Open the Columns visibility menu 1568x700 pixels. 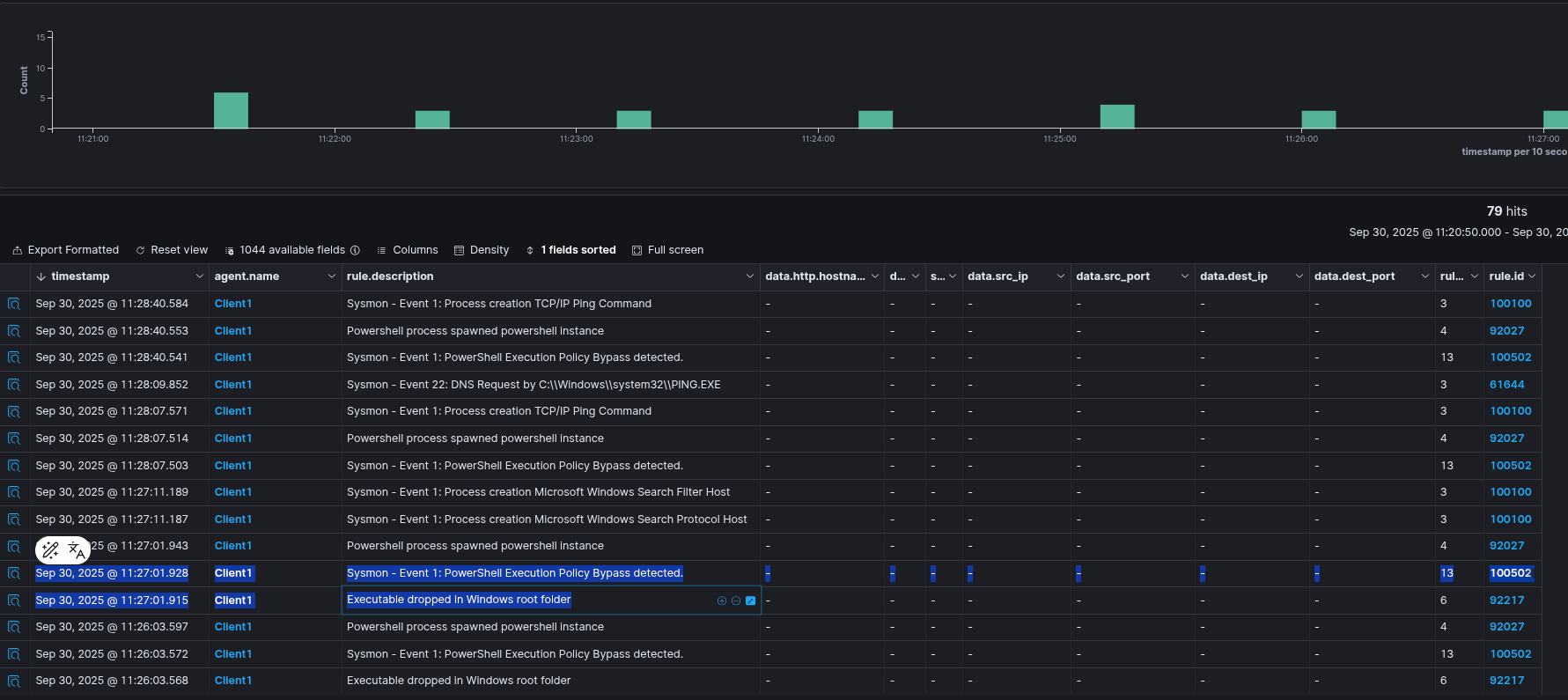click(407, 250)
